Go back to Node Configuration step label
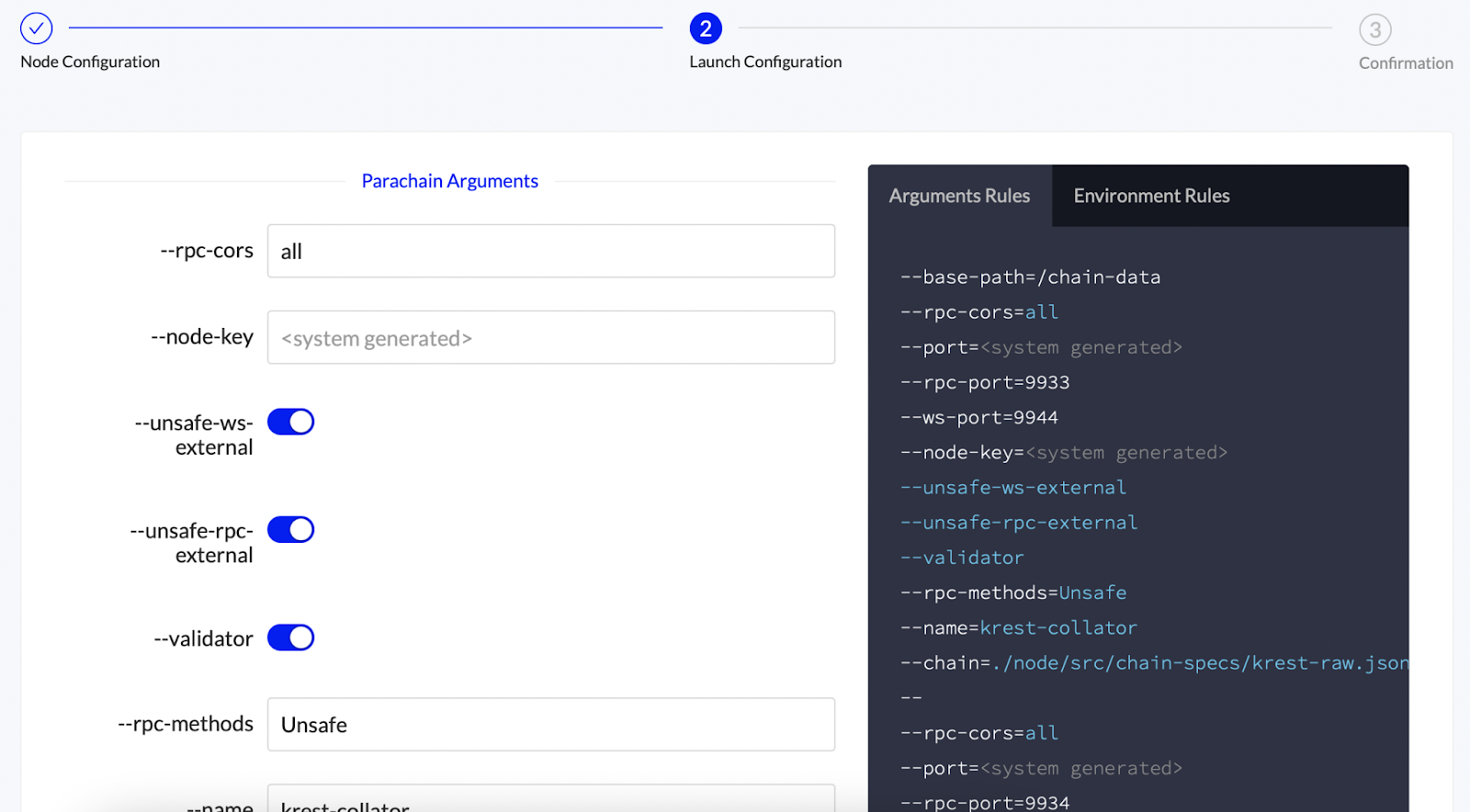 pyautogui.click(x=90, y=62)
